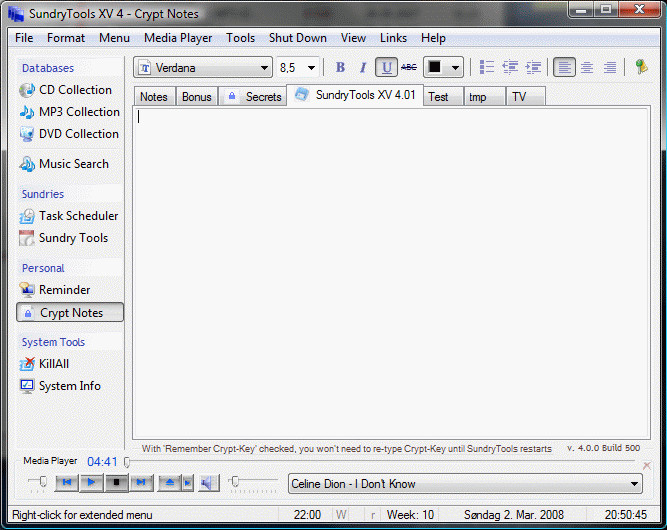Viewport: 667px width, 530px height.
Task: Toggle Underline formatting button
Action: point(386,67)
